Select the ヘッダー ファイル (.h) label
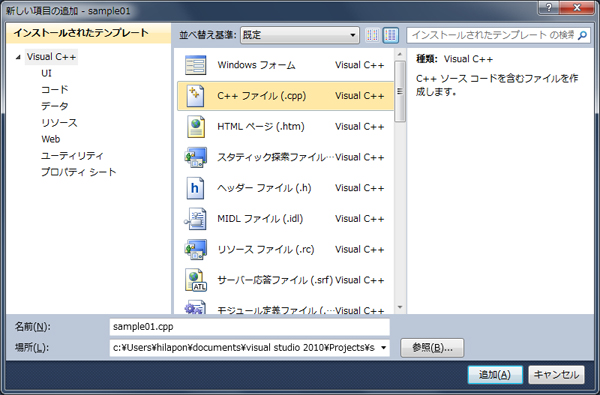This screenshot has width=600, height=395. [264, 188]
